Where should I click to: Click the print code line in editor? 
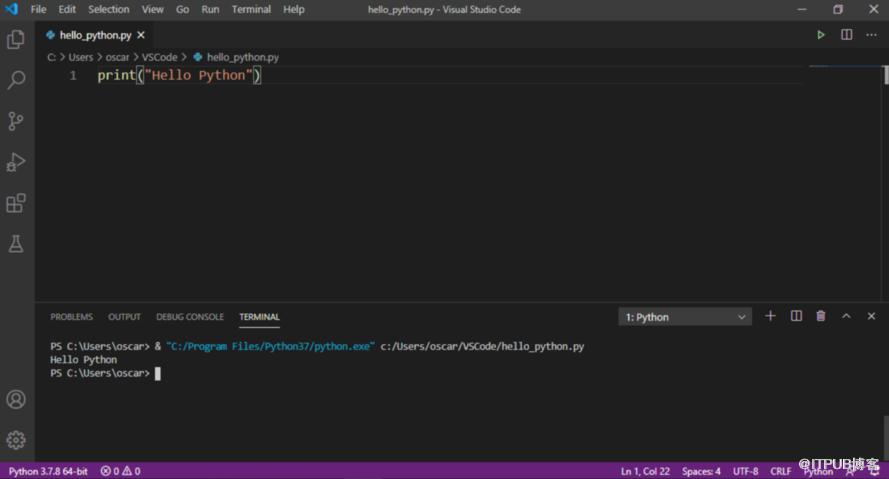pos(179,75)
